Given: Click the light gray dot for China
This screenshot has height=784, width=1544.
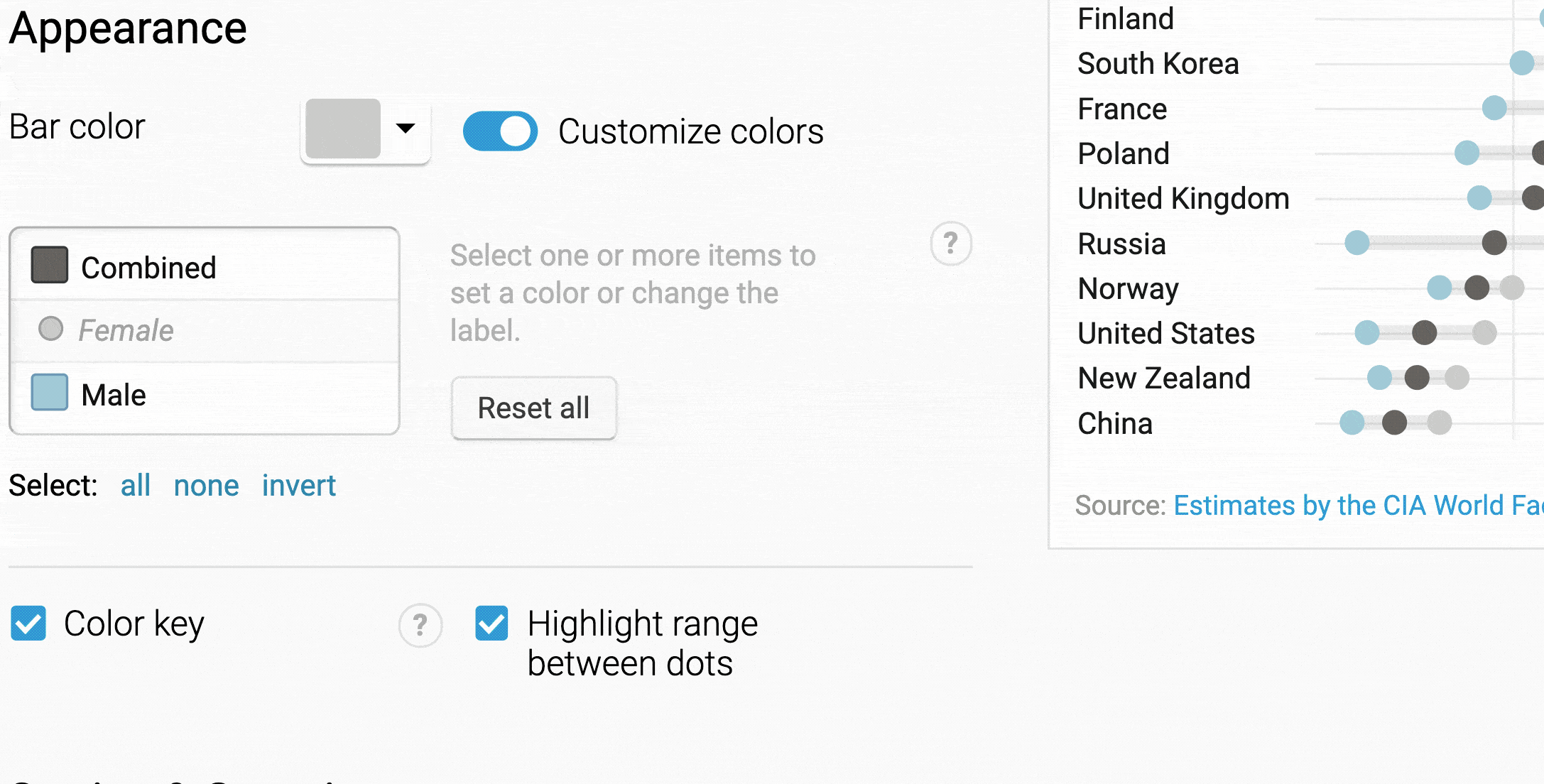Looking at the screenshot, I should [1440, 423].
